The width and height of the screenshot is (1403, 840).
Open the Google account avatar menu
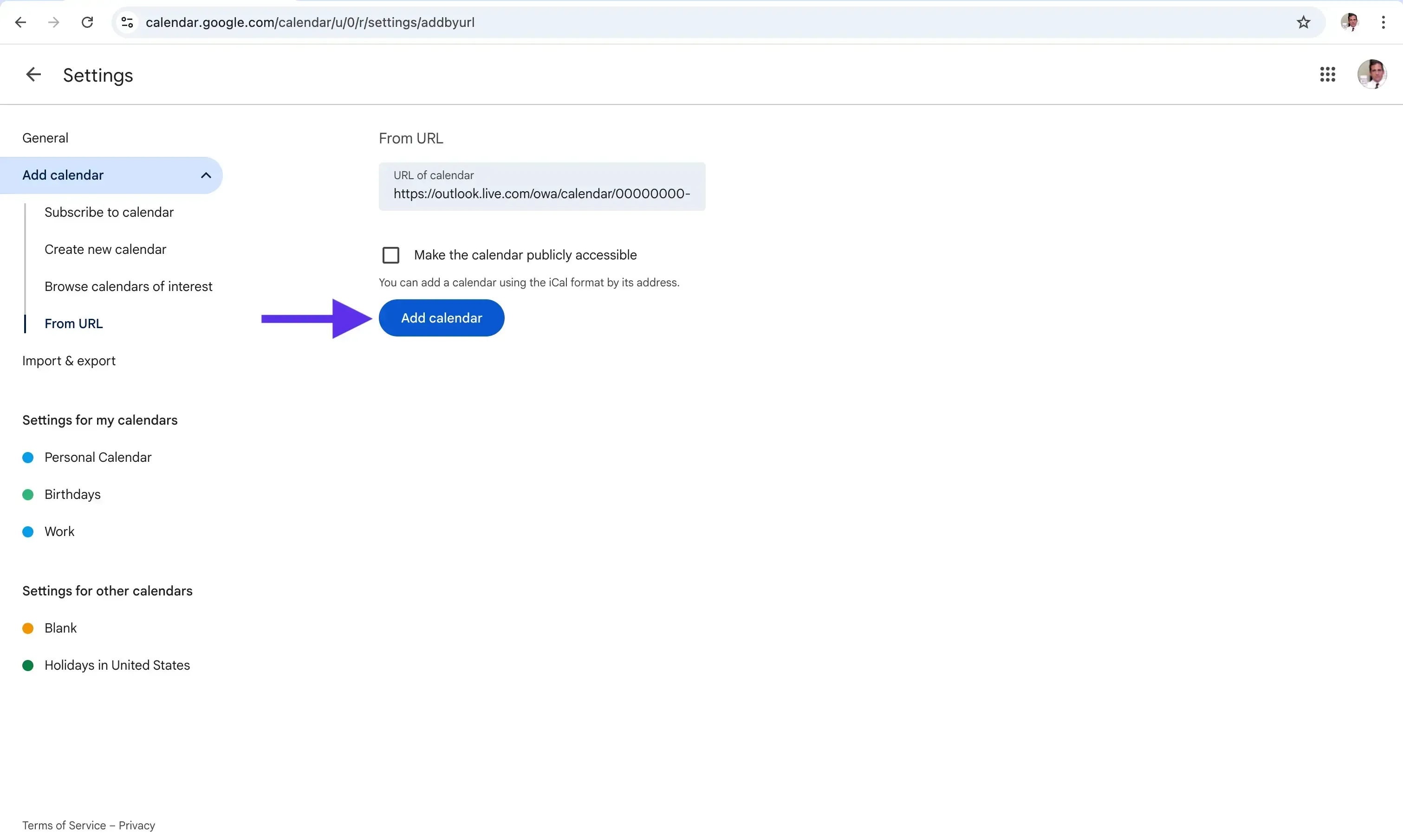click(1372, 74)
